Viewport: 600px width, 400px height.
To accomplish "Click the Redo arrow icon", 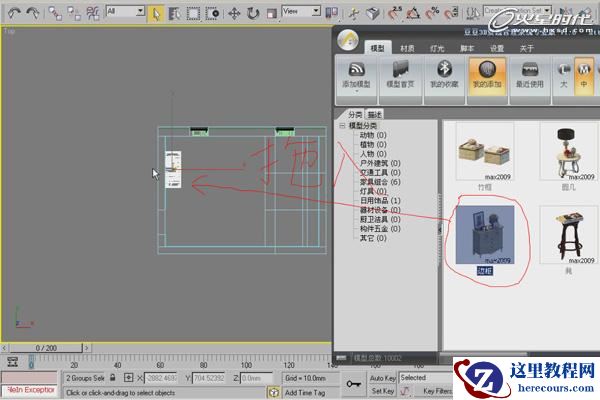I will click(33, 13).
